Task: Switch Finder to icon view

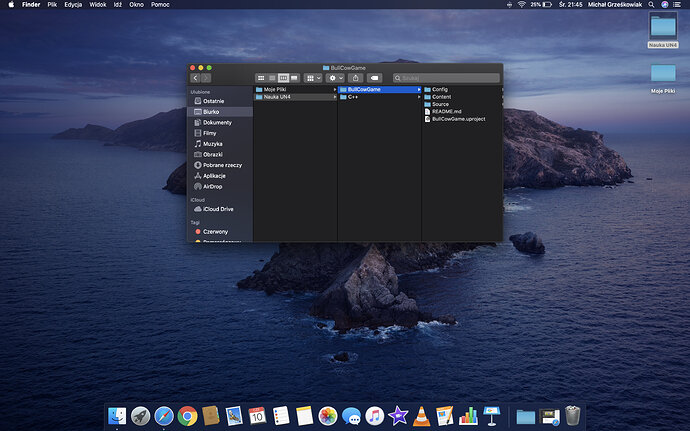Action: 261,77
